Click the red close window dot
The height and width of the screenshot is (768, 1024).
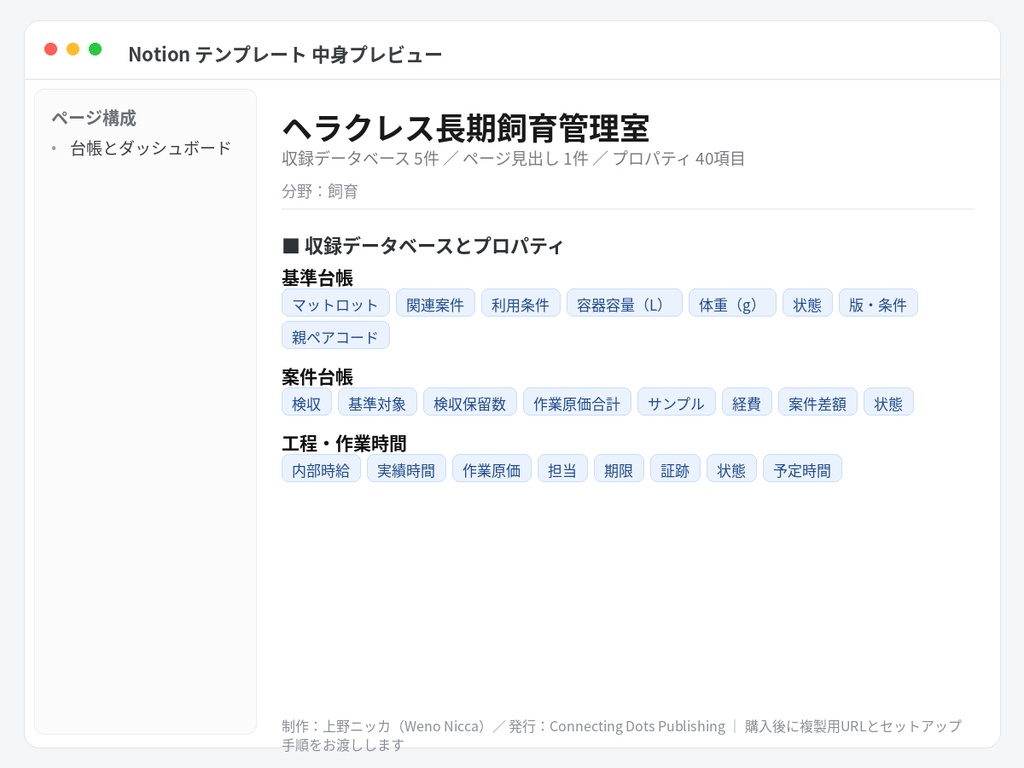tap(51, 49)
